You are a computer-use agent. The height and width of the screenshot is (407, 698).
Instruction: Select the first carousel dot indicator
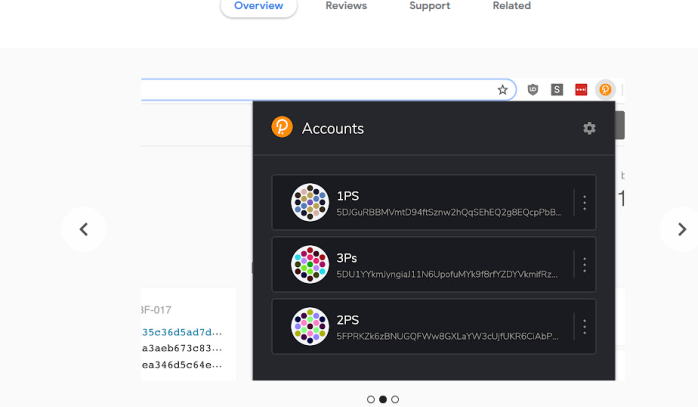tap(371, 399)
